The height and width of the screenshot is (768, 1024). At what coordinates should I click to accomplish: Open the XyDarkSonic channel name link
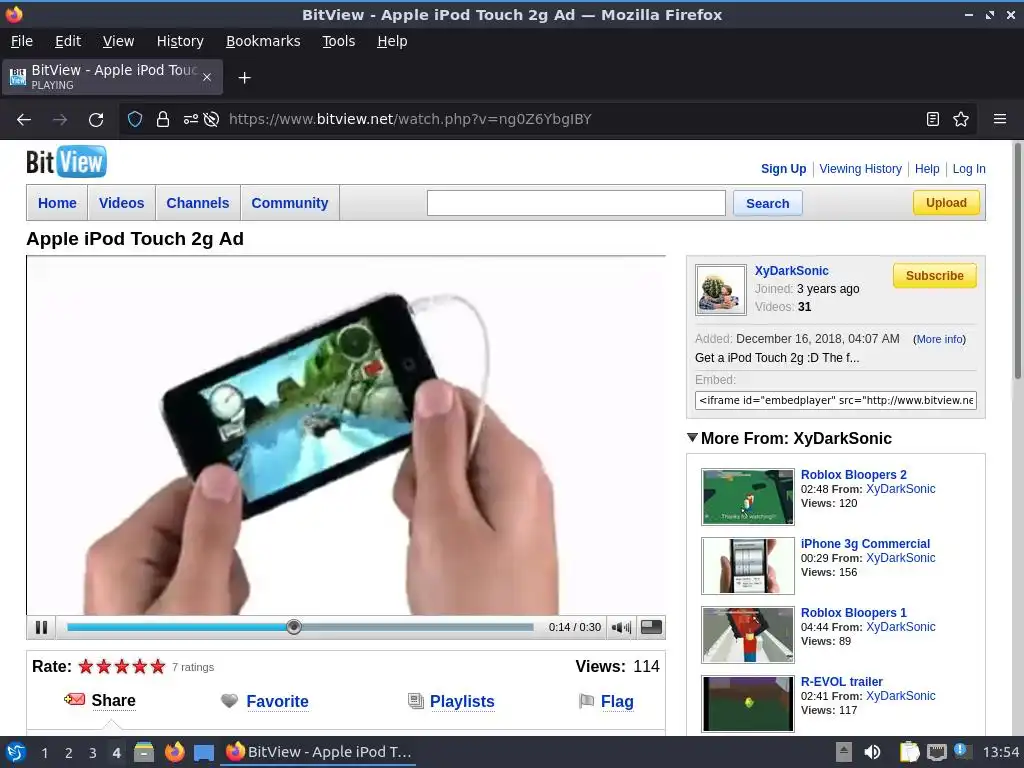[x=792, y=270]
